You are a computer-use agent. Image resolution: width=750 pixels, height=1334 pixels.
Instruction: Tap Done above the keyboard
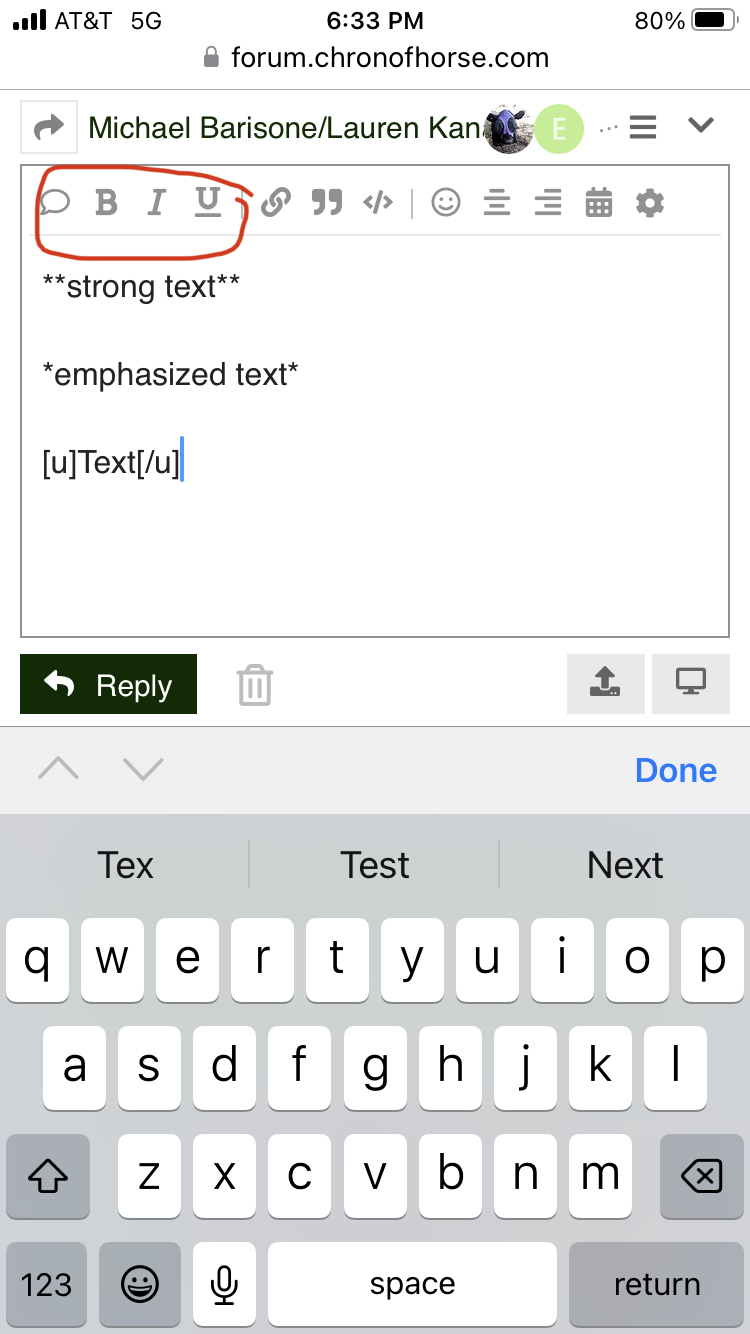point(676,770)
